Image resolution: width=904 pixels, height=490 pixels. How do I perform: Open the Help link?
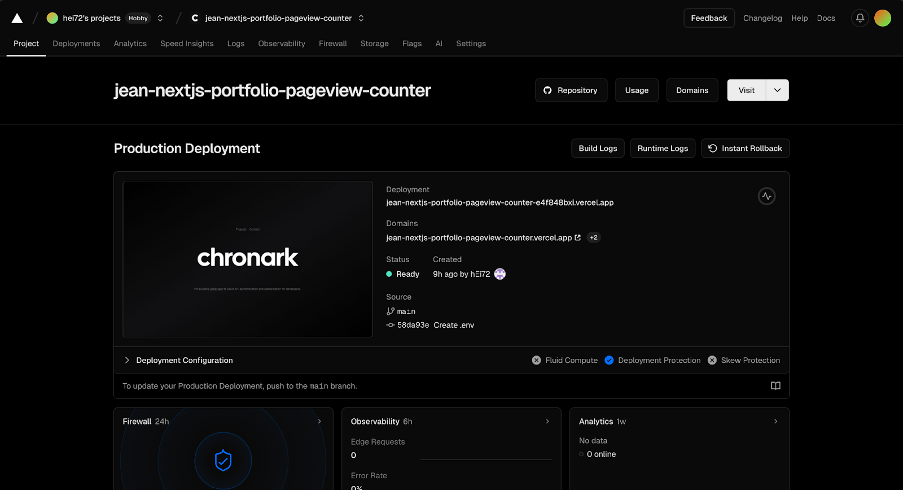coord(799,18)
